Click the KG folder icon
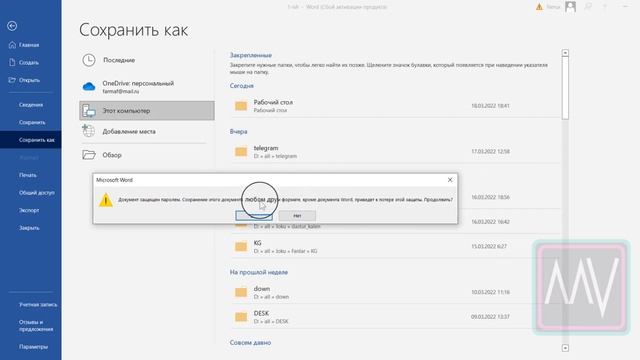Viewport: 640px width, 360px height. pos(241,247)
